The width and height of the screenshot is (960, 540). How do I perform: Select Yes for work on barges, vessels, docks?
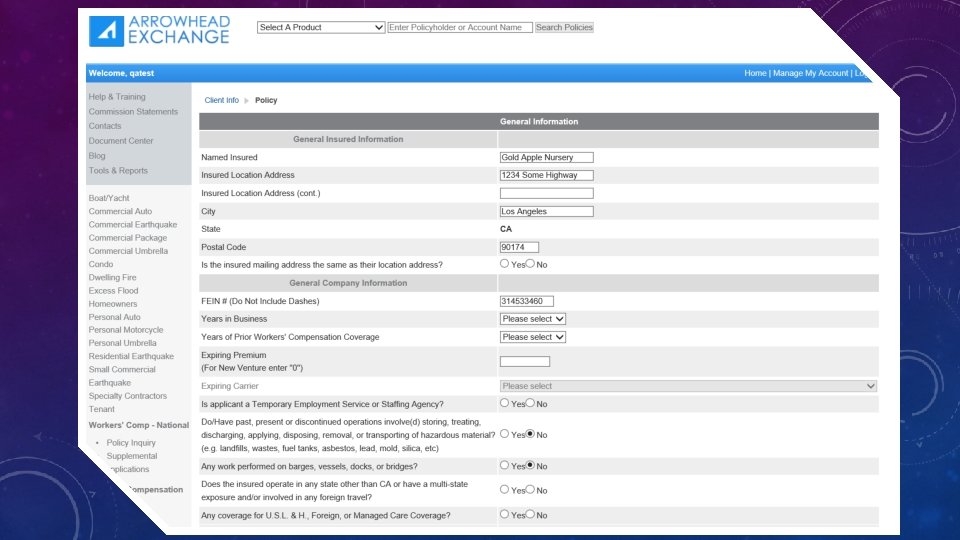point(504,465)
